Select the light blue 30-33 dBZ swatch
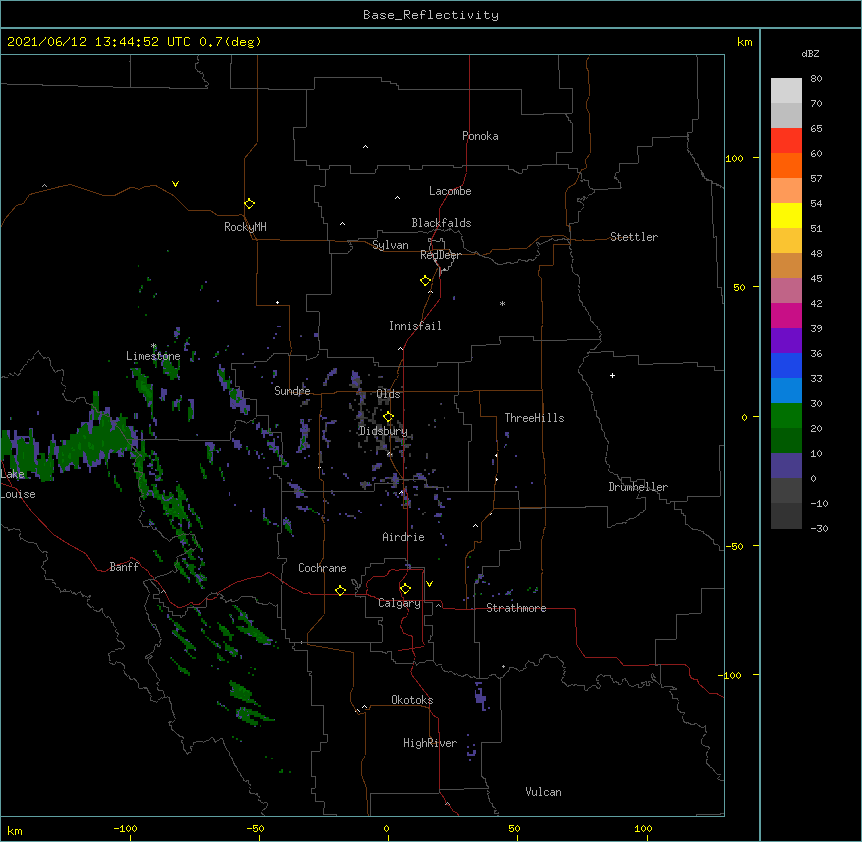862x842 pixels. coord(786,390)
